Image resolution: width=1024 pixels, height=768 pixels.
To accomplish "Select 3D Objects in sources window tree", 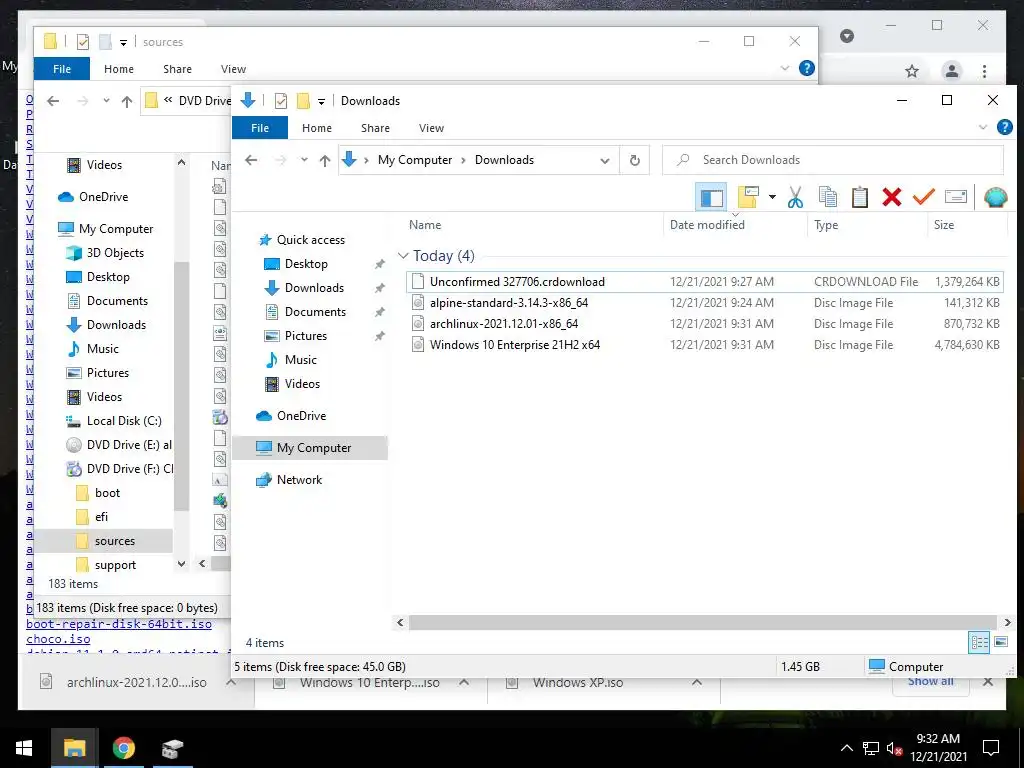I will 115,253.
